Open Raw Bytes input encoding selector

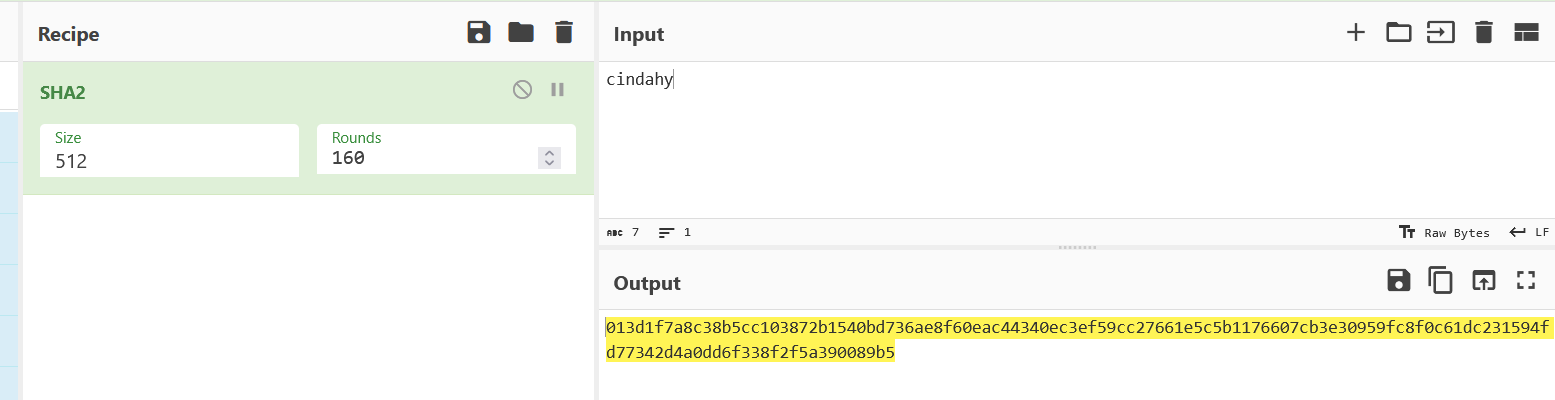1445,232
